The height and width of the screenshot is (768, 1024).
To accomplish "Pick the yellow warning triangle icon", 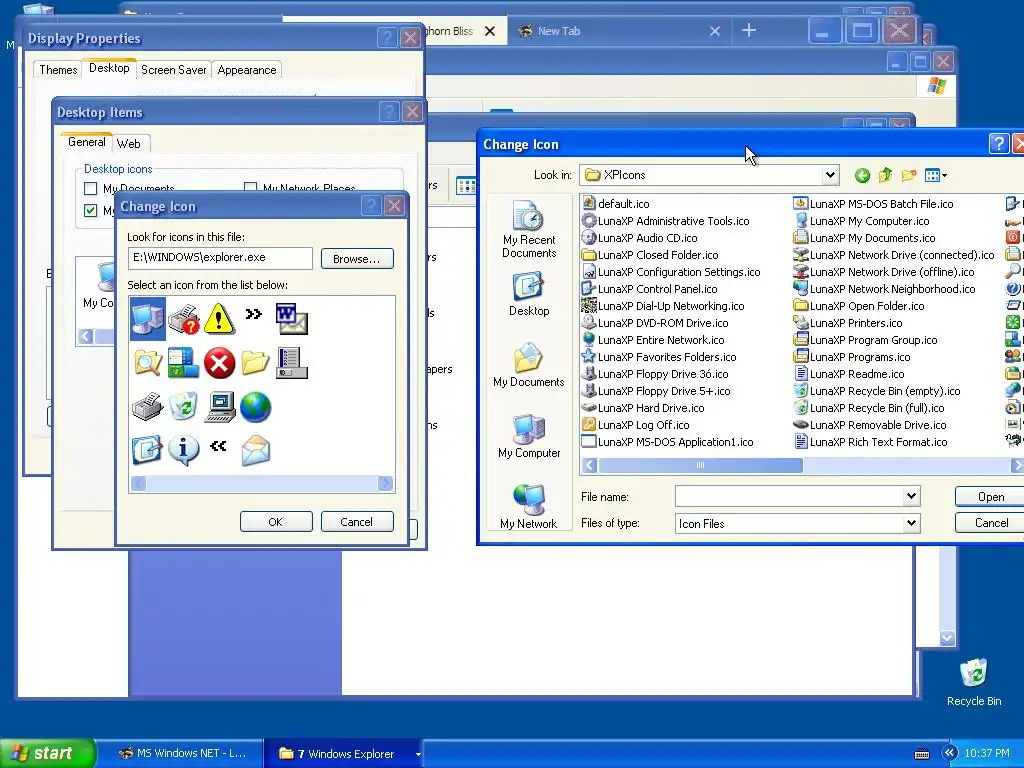I will click(x=219, y=319).
